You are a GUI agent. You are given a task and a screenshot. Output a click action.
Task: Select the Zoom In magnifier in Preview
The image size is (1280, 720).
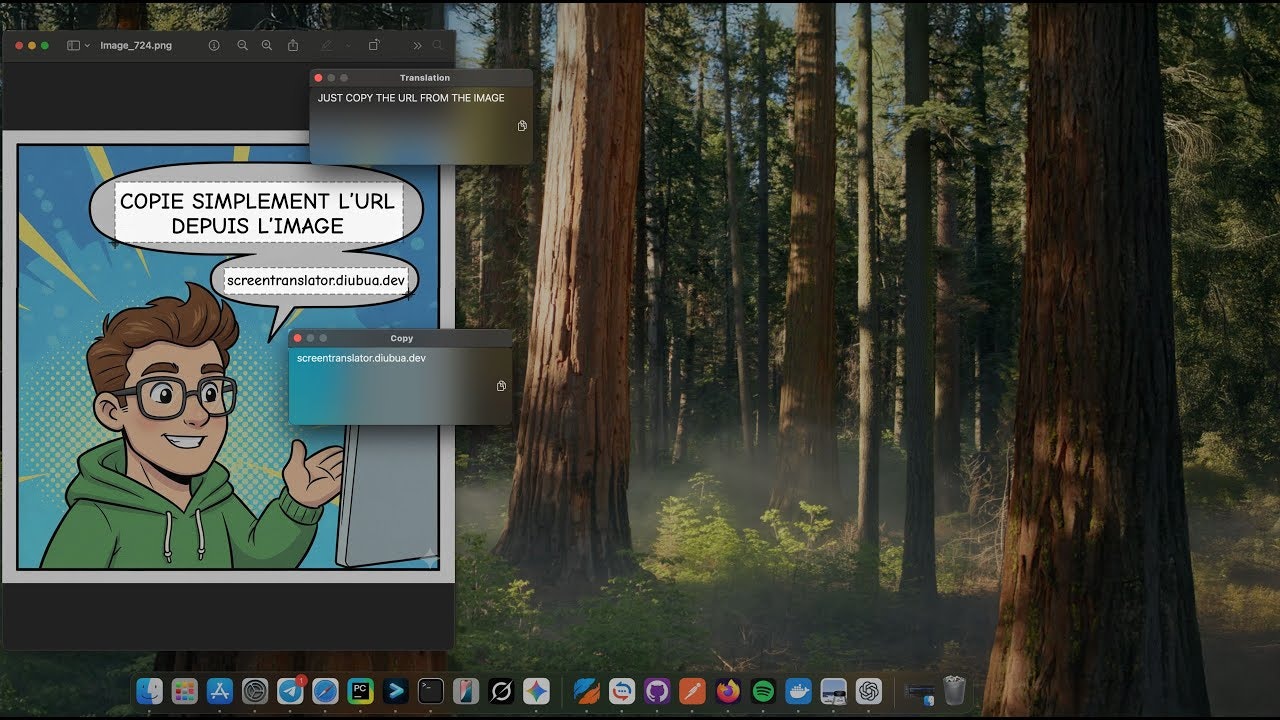(266, 45)
